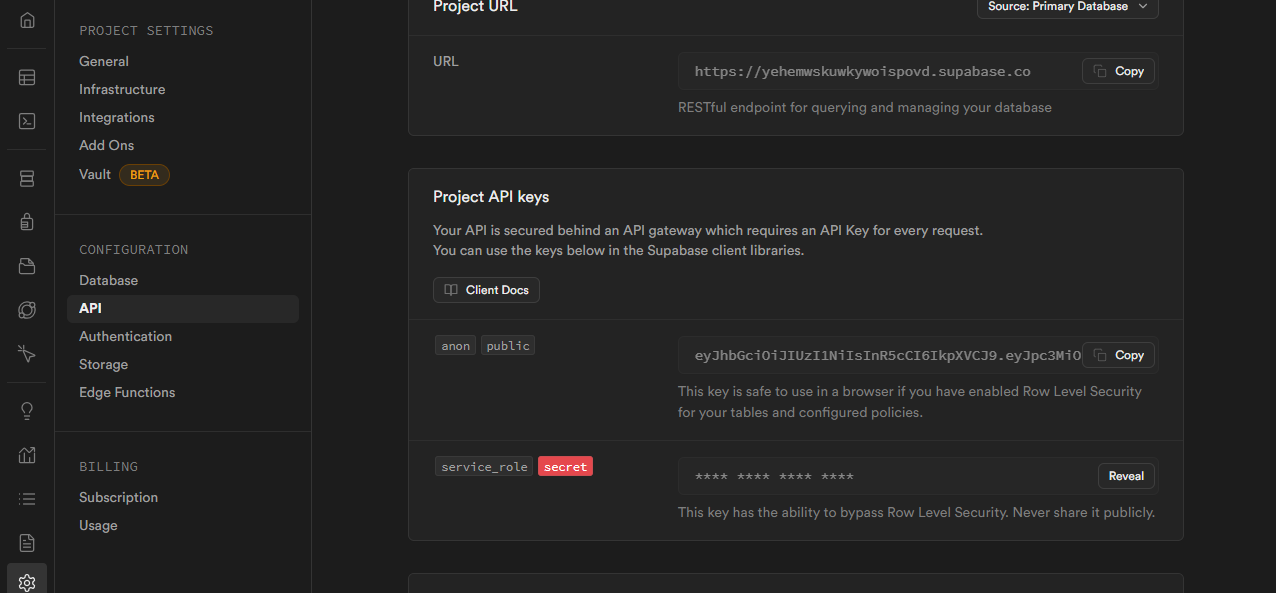Select Storage under Configuration
Image resolution: width=1276 pixels, height=593 pixels.
point(104,364)
